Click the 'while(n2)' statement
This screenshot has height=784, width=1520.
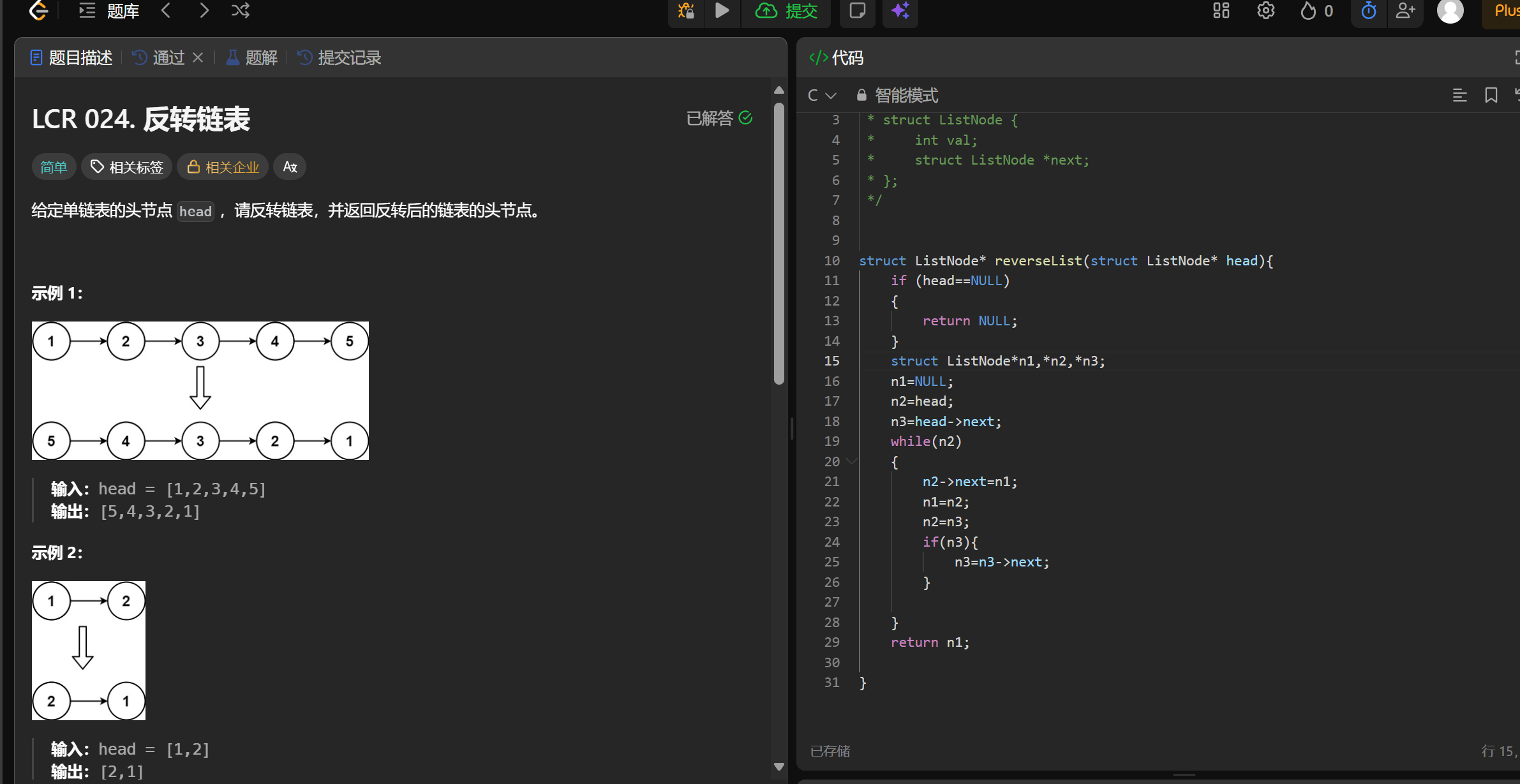[926, 441]
